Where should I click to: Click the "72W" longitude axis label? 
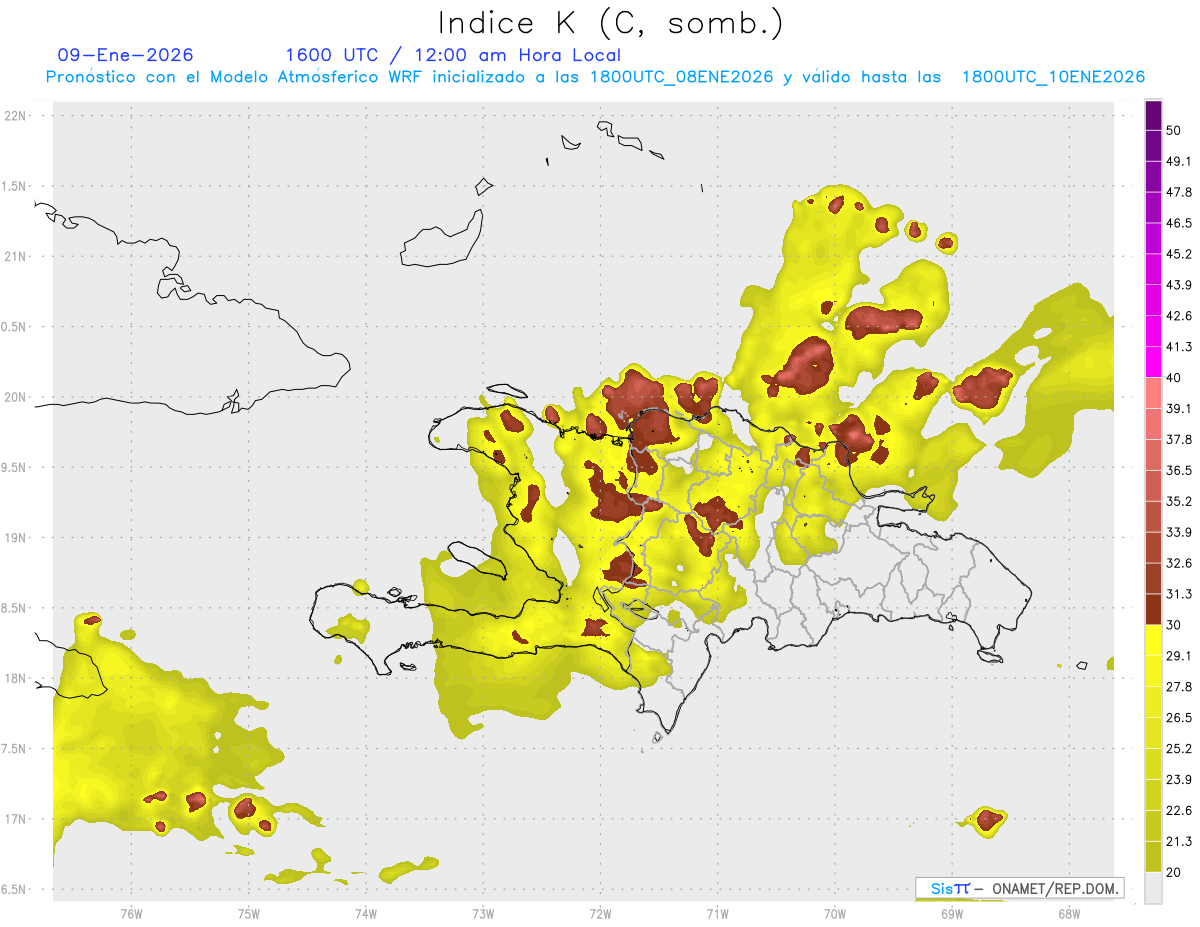(600, 912)
